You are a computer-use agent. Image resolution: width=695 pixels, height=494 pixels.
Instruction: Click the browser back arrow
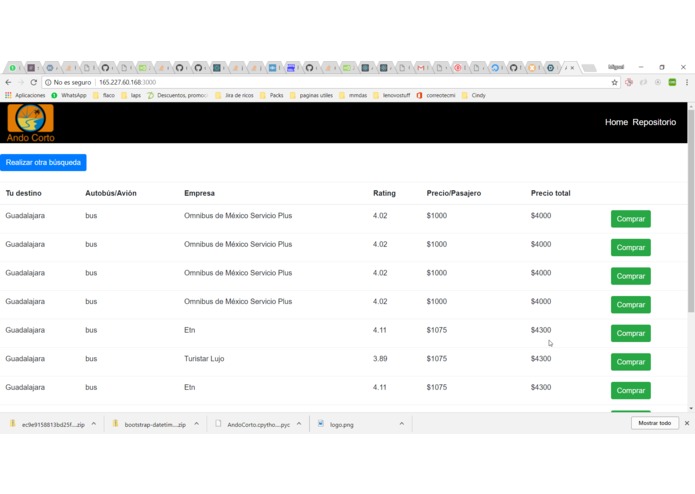(8, 82)
